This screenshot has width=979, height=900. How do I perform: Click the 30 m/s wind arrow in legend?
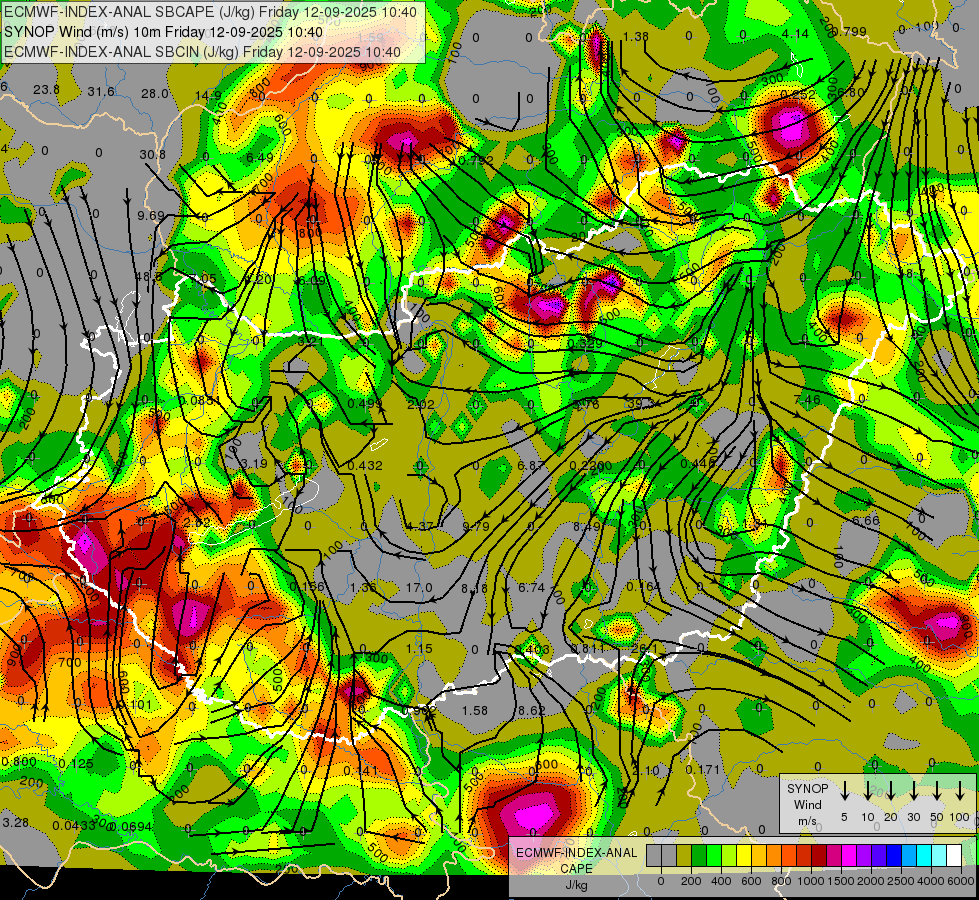coord(913,790)
